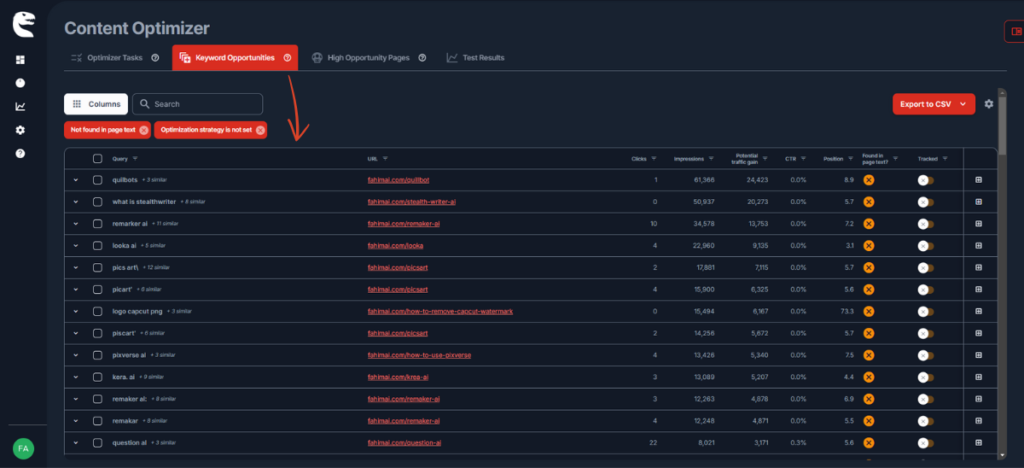Open the settings gear in left sidebar
The width and height of the screenshot is (1024, 468).
click(x=20, y=130)
